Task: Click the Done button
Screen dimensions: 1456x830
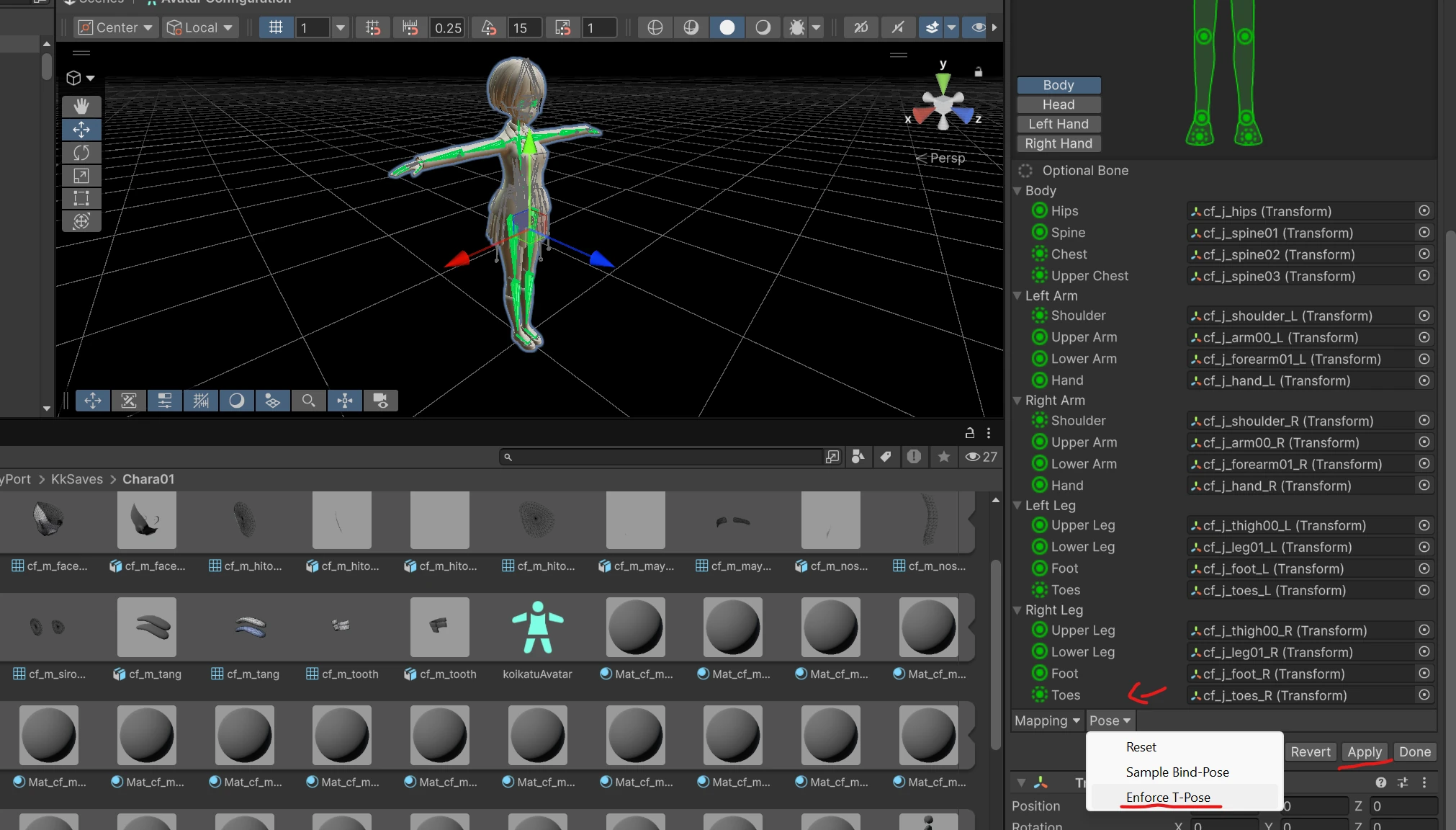Action: (1414, 751)
